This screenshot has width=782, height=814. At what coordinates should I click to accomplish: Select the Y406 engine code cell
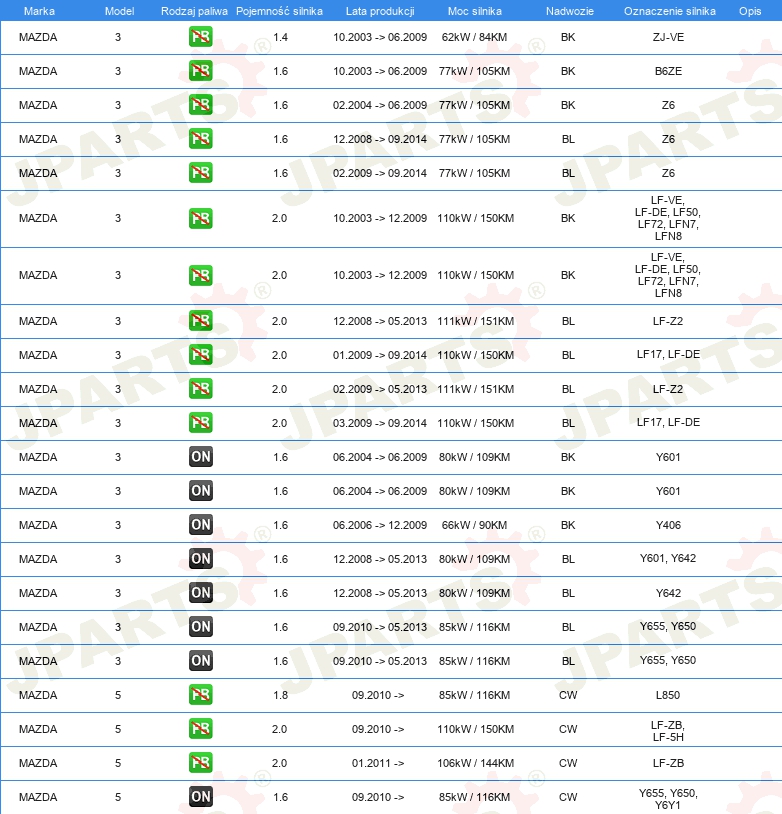pos(668,525)
